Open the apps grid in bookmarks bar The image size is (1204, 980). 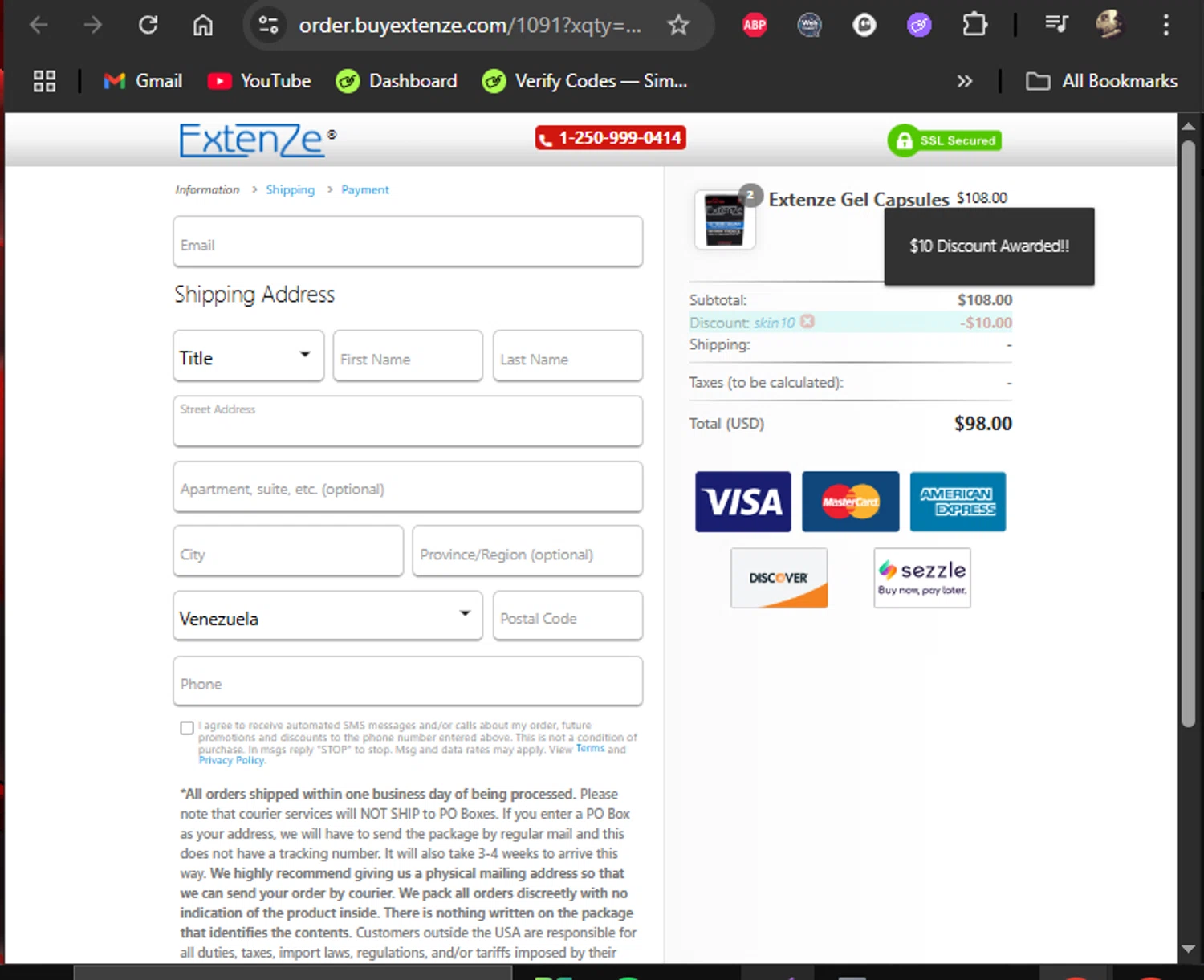click(x=44, y=81)
